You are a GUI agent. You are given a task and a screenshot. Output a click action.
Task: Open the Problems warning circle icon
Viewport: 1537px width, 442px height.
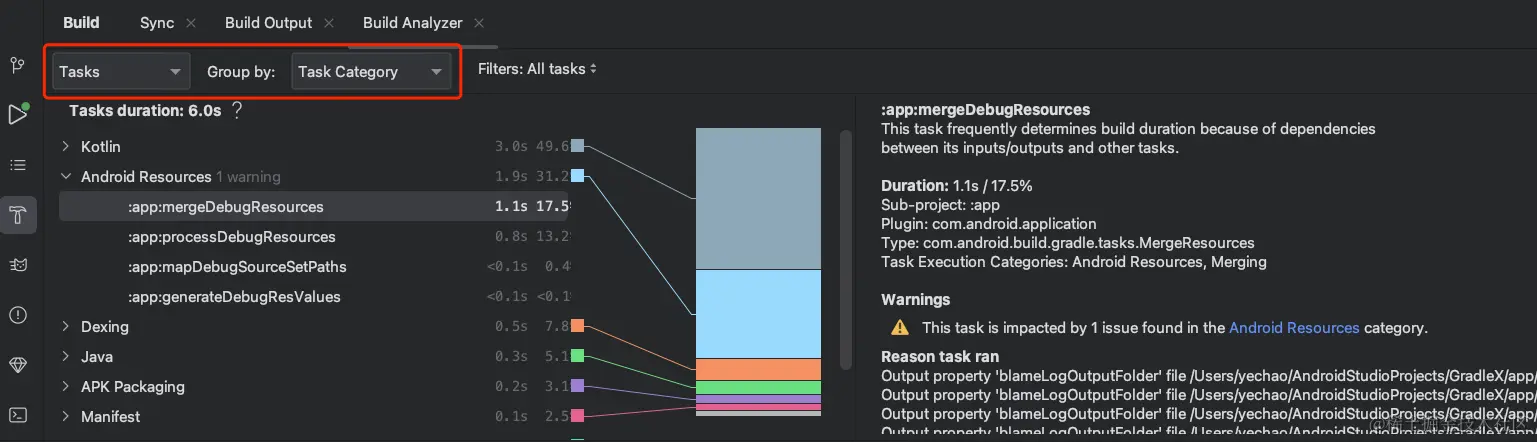pos(17,315)
